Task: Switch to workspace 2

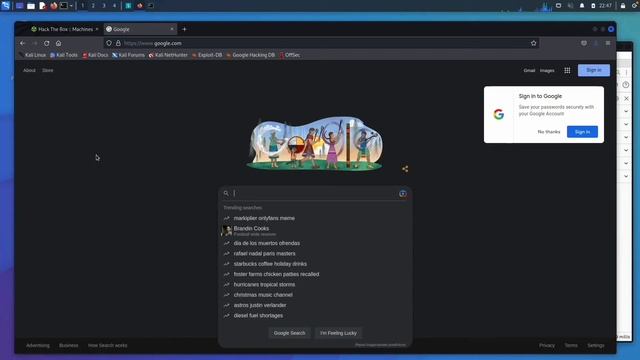Action: pos(93,6)
